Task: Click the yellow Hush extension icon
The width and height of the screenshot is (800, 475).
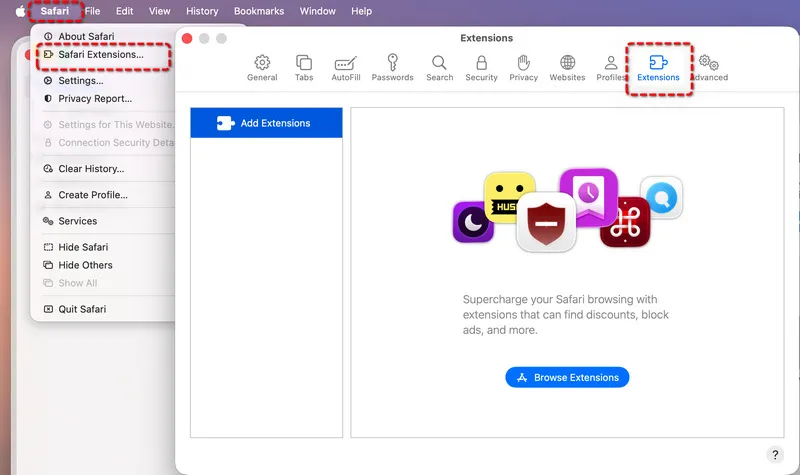Action: point(505,195)
